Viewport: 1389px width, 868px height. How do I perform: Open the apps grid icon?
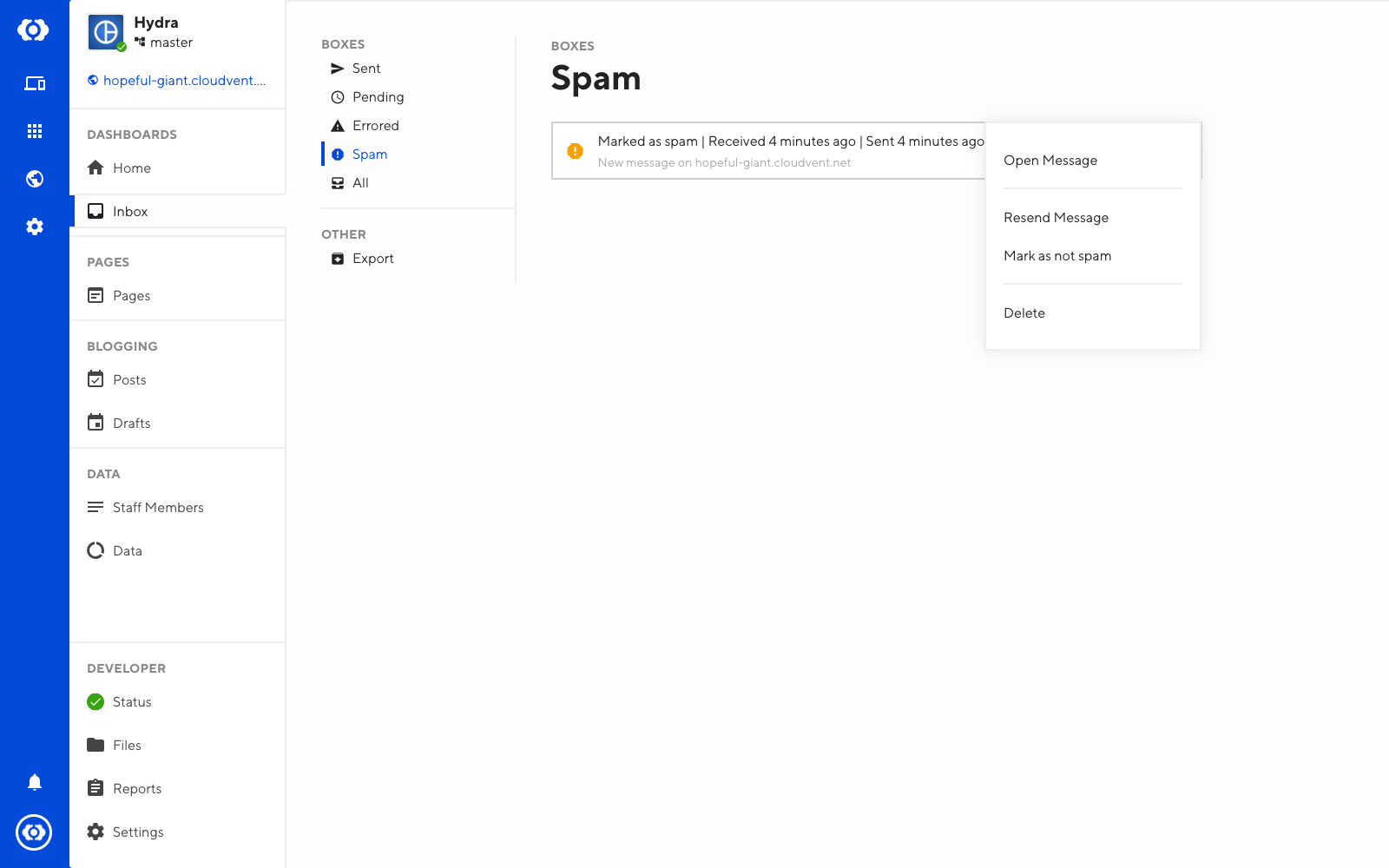pos(35,131)
